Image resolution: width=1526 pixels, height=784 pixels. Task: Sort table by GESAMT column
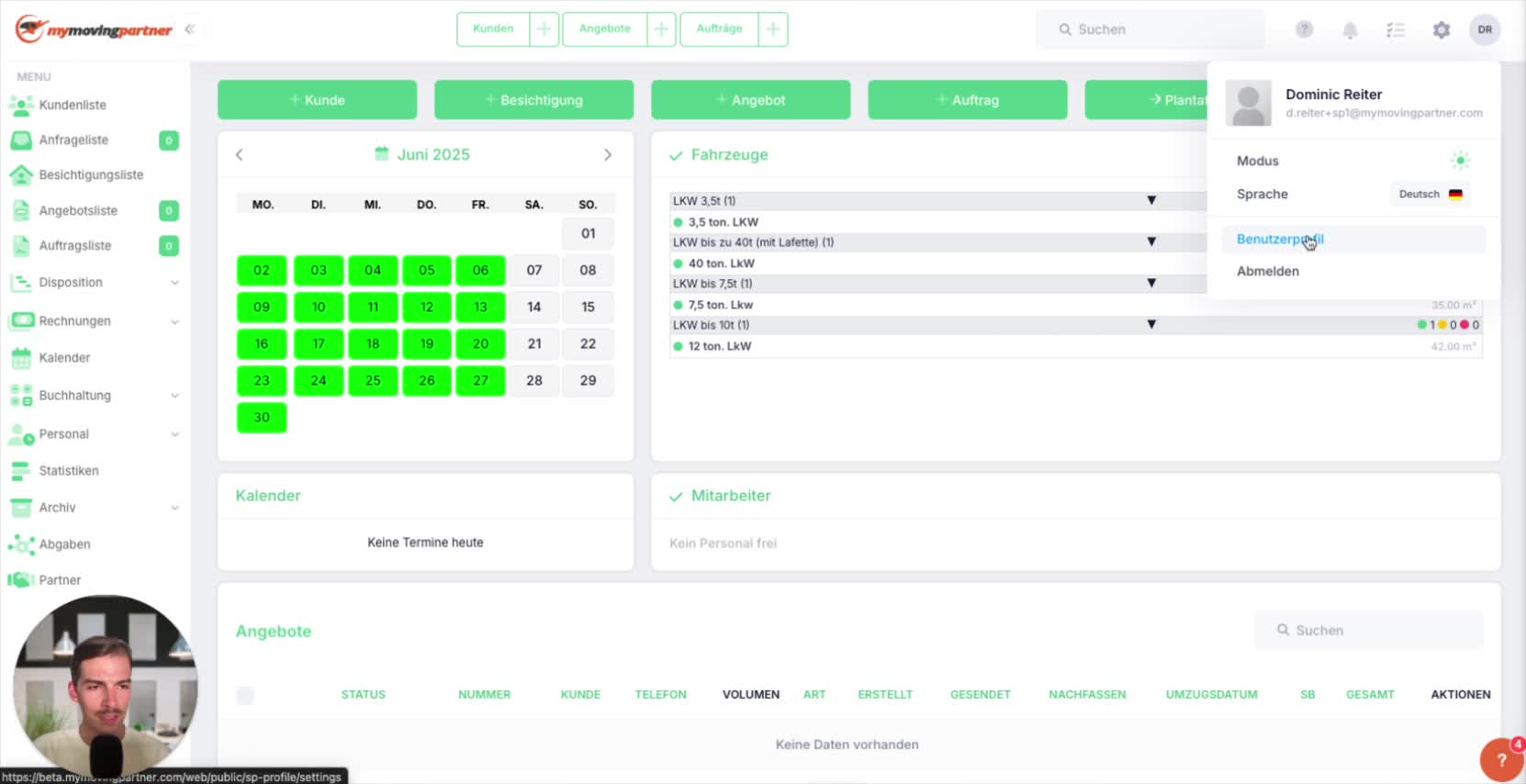[1370, 695]
